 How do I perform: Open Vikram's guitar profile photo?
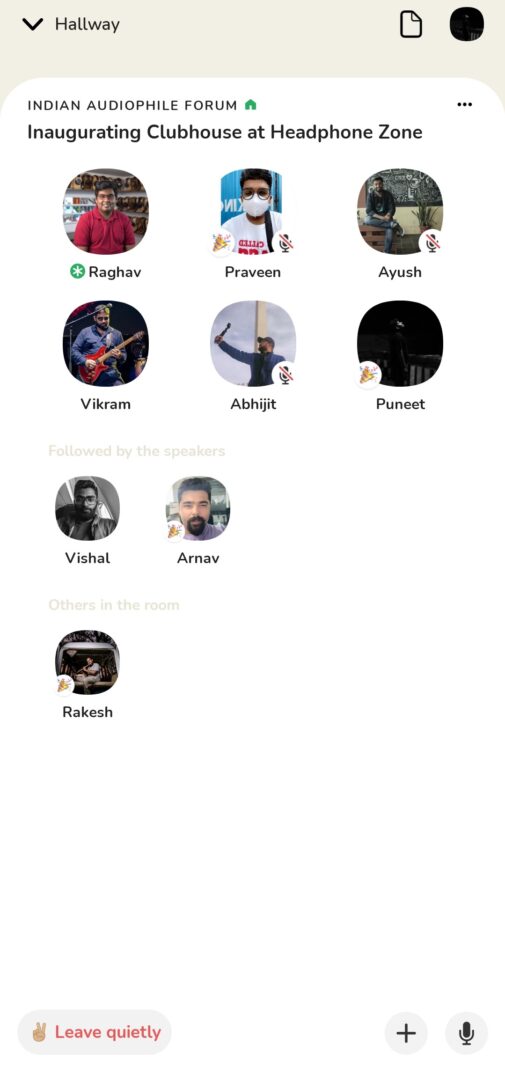click(105, 343)
